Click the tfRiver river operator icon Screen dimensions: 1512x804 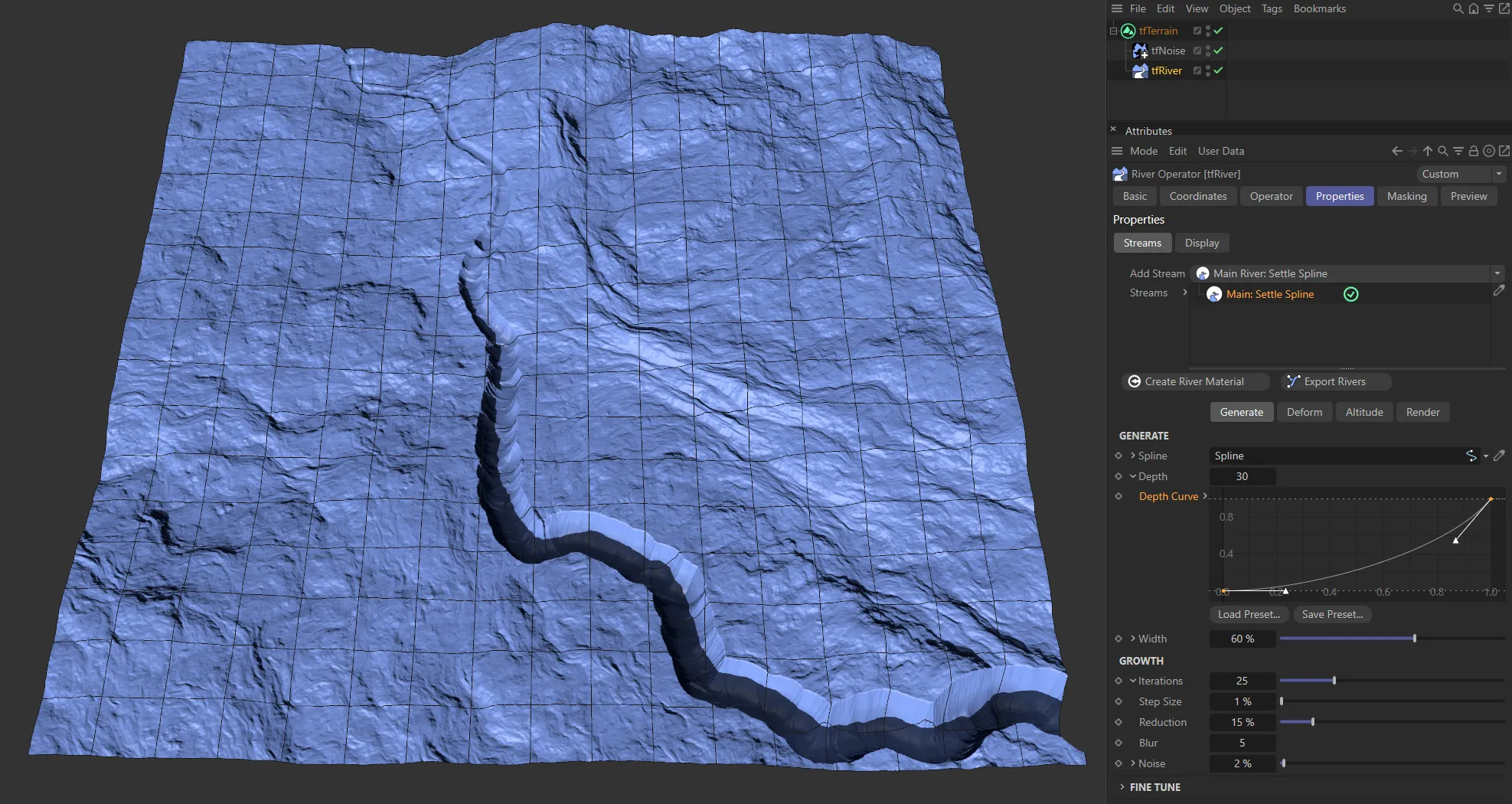1139,70
